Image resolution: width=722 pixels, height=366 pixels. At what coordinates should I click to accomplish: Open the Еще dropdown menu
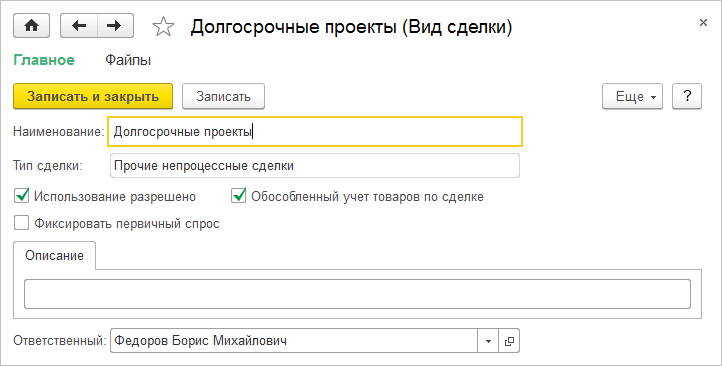point(632,96)
